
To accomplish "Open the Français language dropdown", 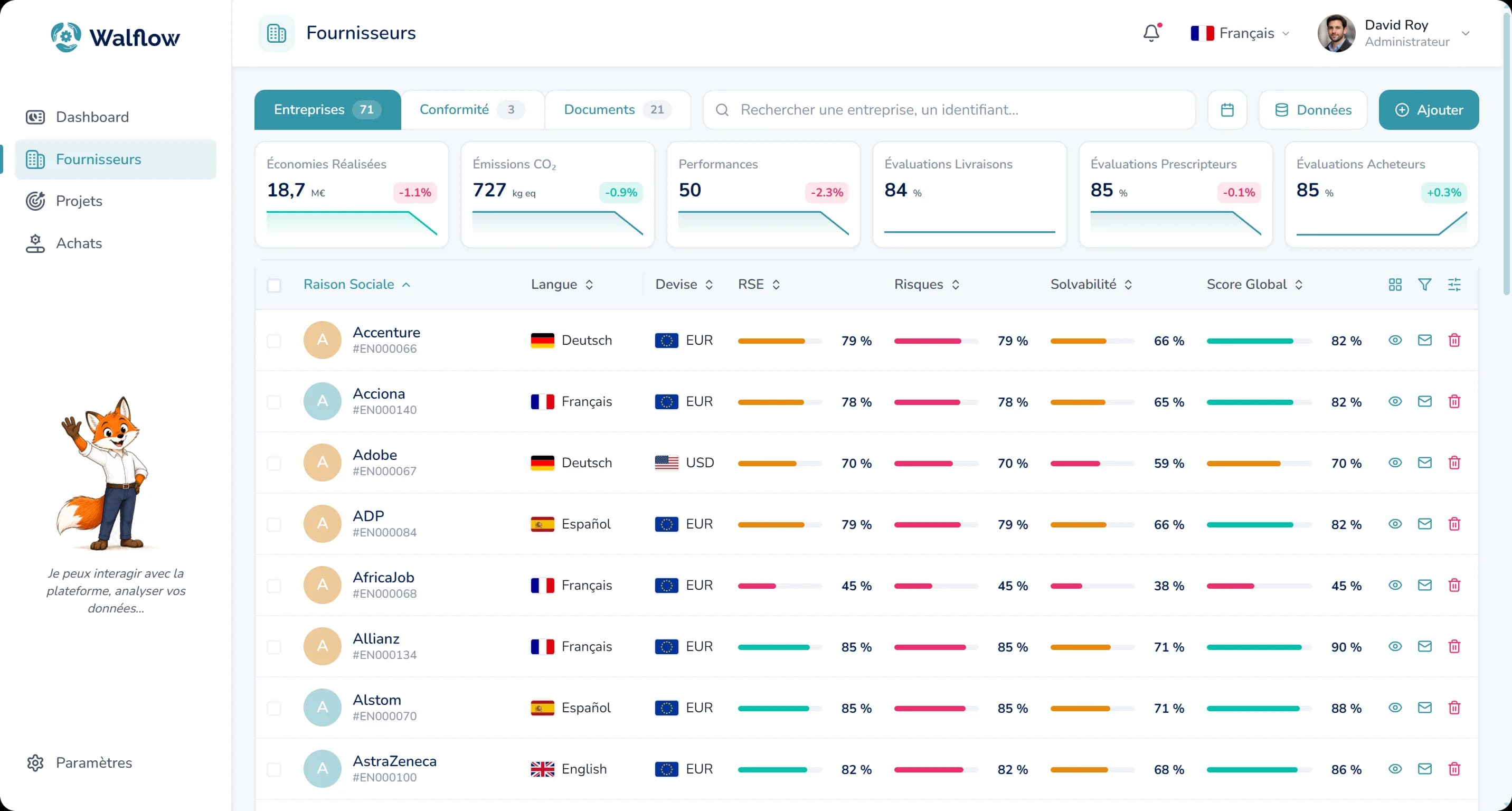I will [x=1240, y=33].
